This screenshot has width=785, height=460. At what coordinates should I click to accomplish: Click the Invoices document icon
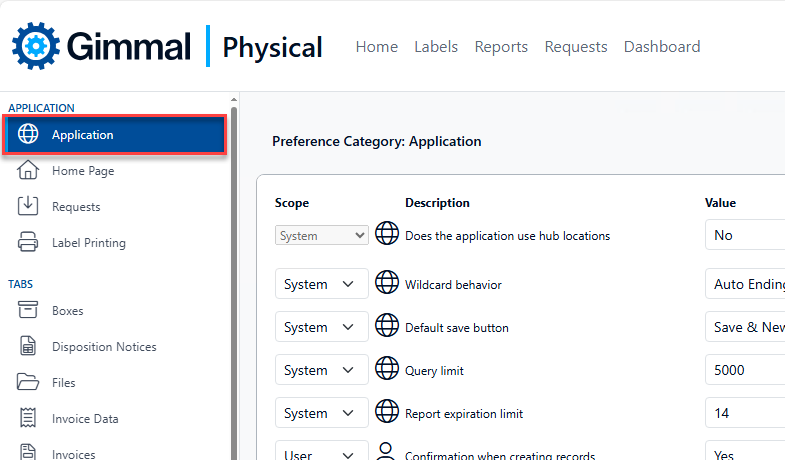click(x=28, y=452)
